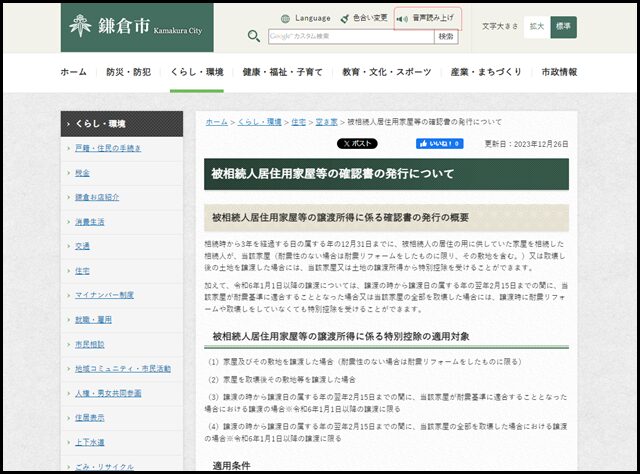Open 人権・男女共同参画 sidebar link
This screenshot has width=640, height=474.
click(108, 393)
